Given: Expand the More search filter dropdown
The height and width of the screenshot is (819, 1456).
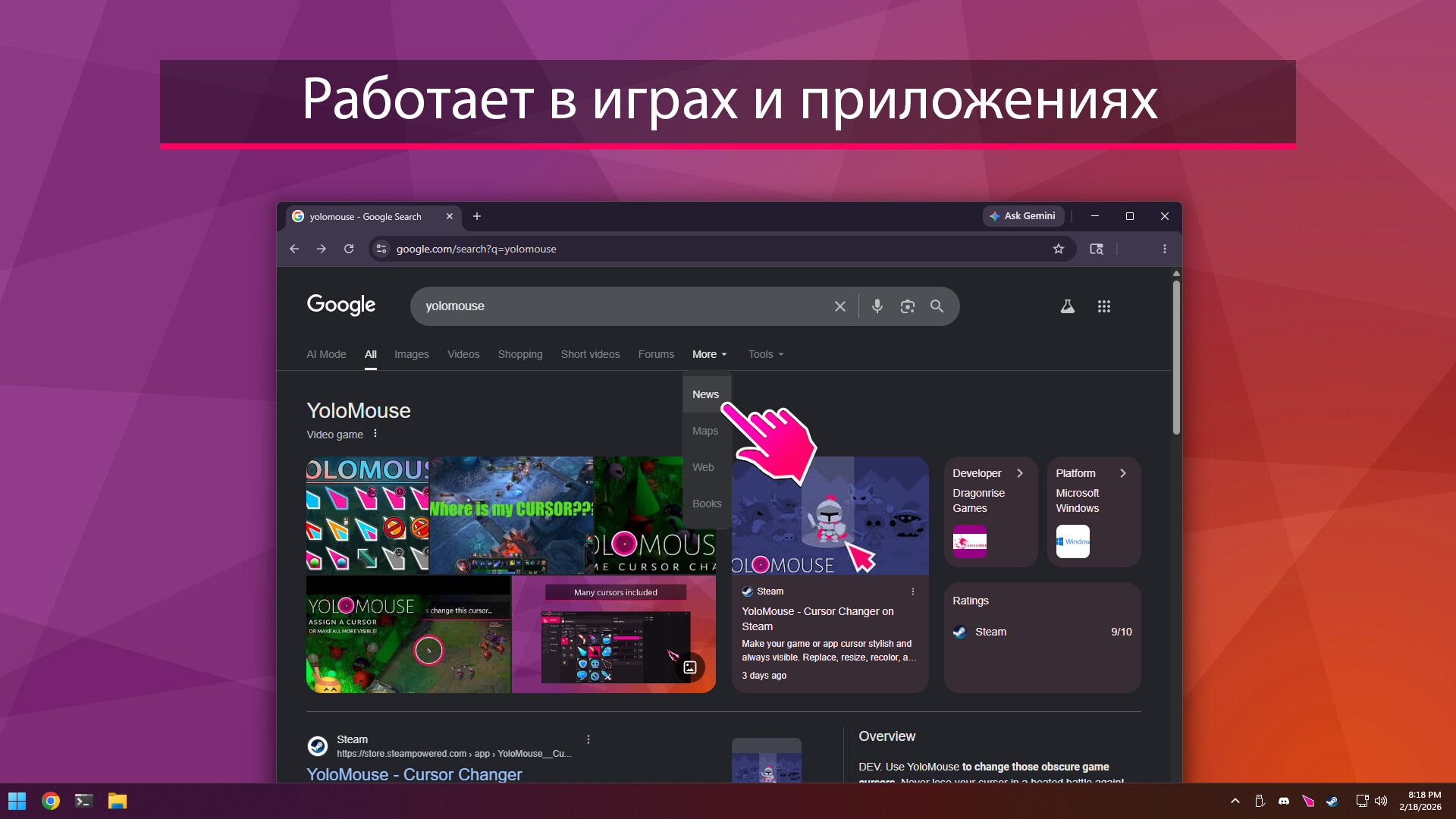Looking at the screenshot, I should pyautogui.click(x=710, y=354).
